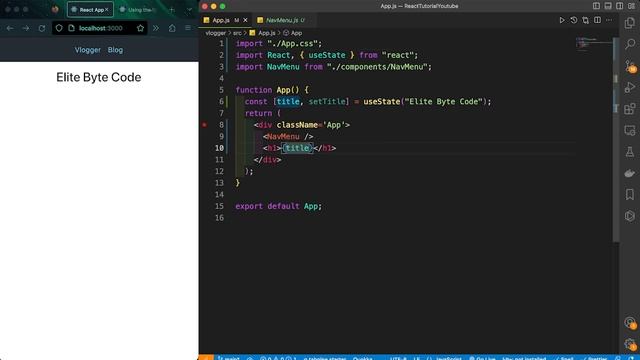Select the App.js editor tab

(225, 20)
